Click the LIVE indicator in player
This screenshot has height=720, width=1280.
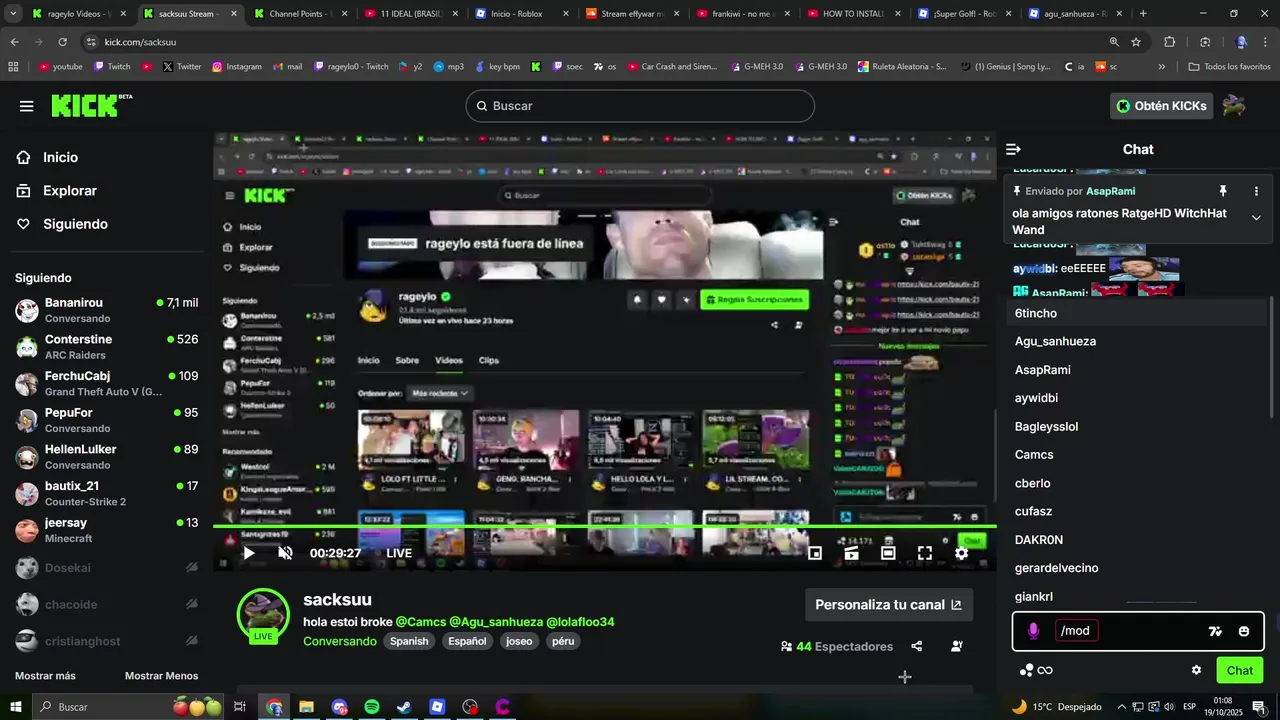click(x=399, y=553)
